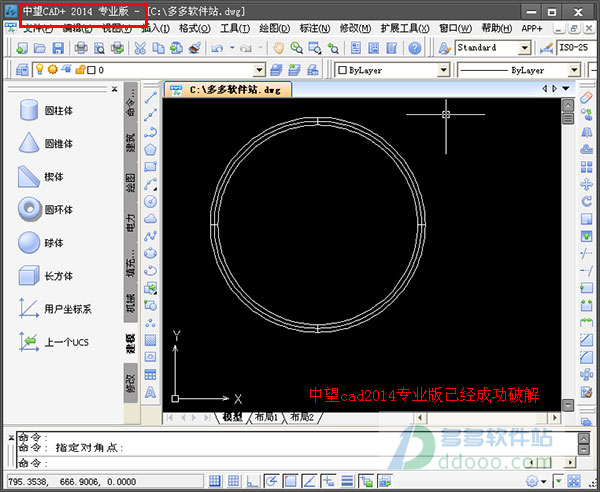The image size is (600, 492).
Task: Open the document tab list arrow
Action: pyautogui.click(x=566, y=89)
